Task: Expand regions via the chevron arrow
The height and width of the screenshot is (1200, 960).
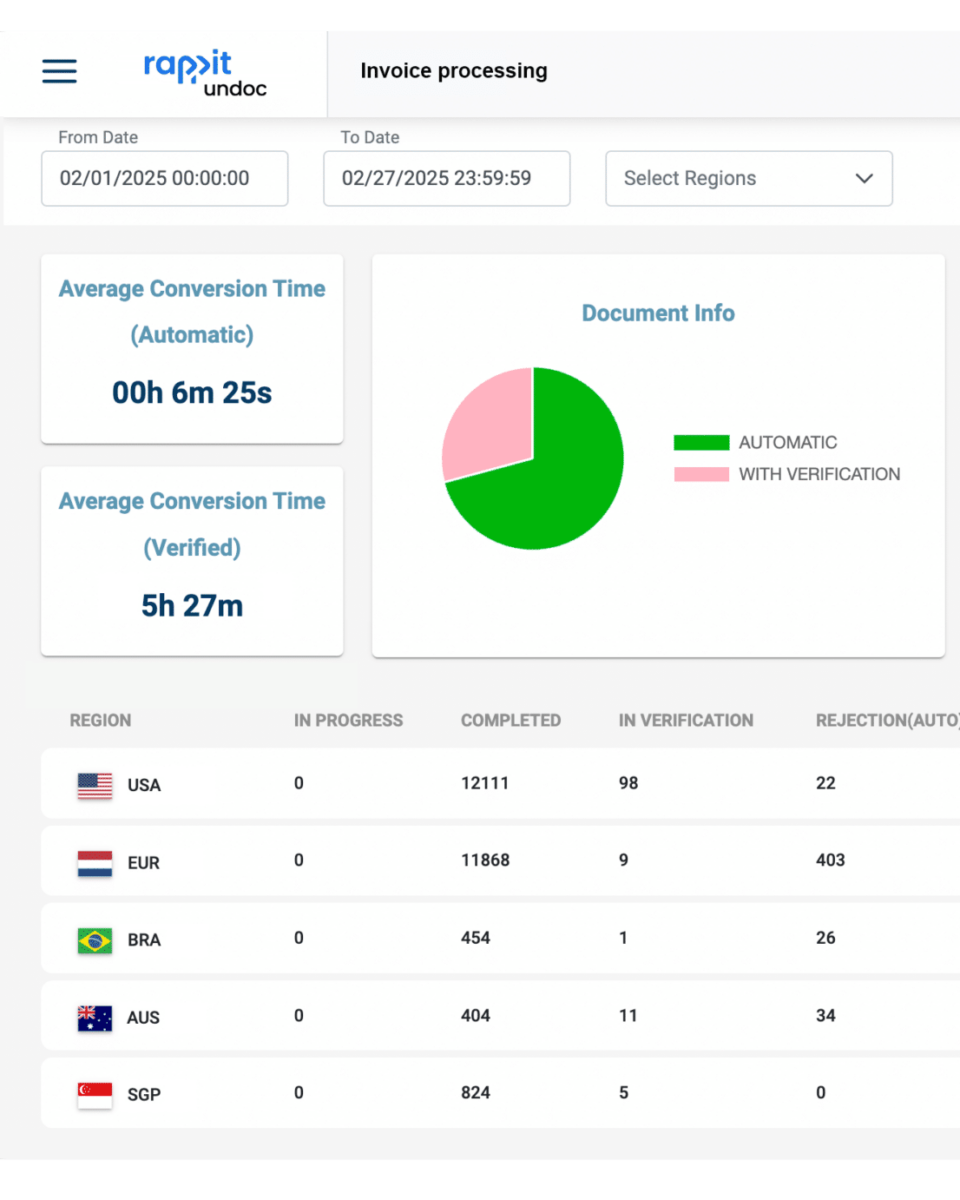Action: pos(864,178)
